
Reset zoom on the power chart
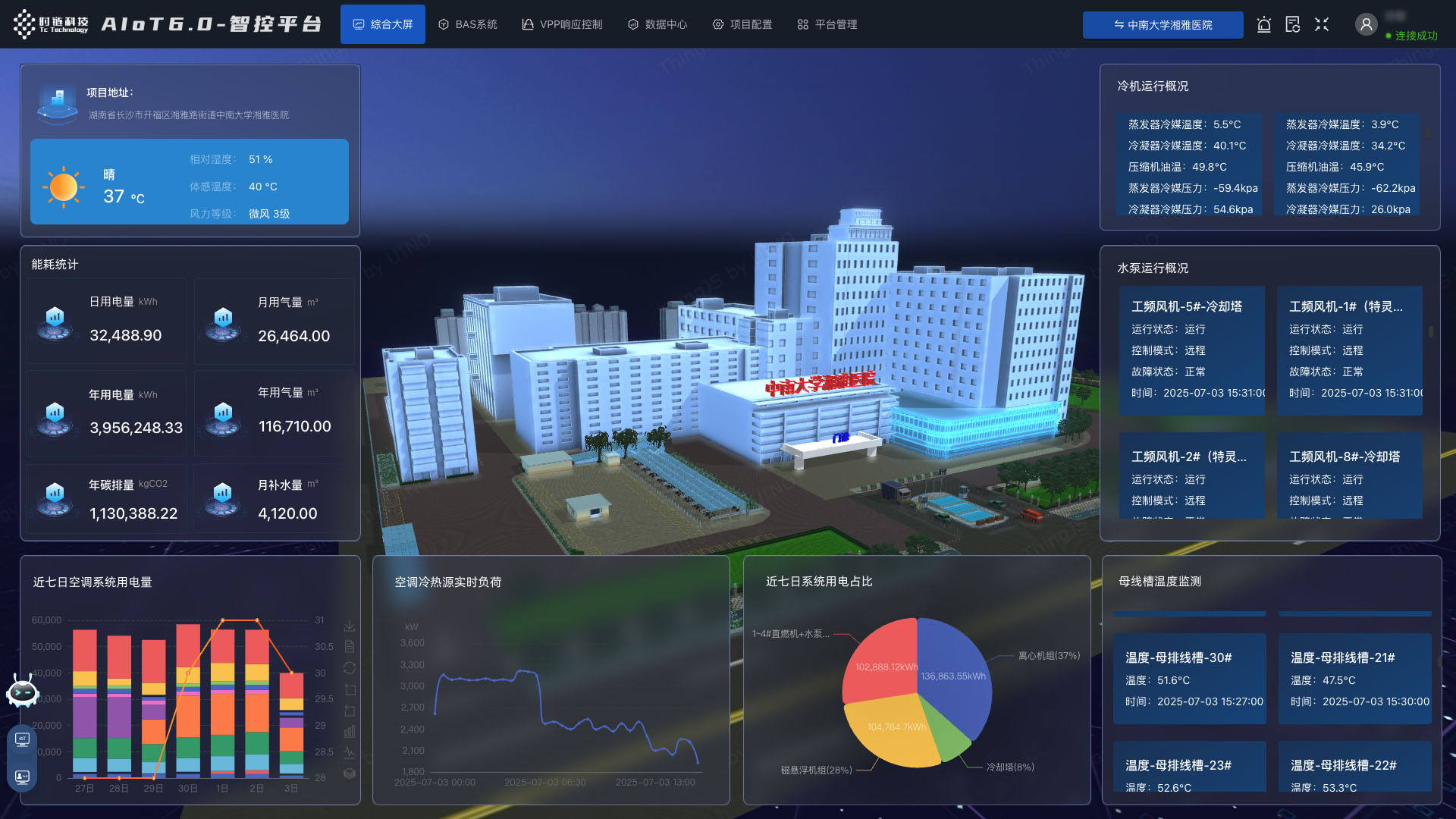[x=350, y=711]
